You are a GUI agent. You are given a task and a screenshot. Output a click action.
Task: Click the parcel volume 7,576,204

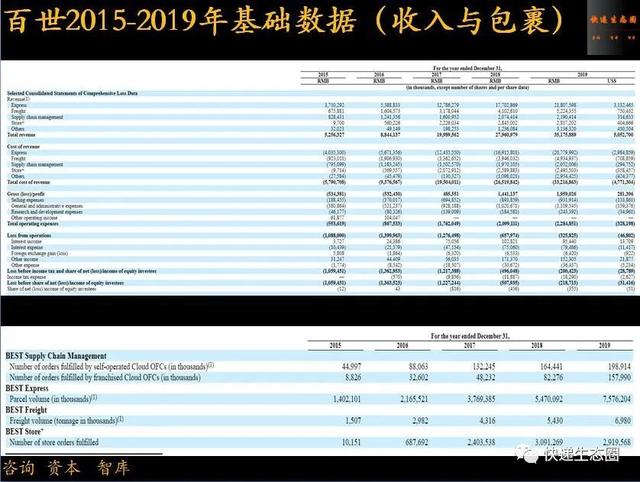point(617,399)
